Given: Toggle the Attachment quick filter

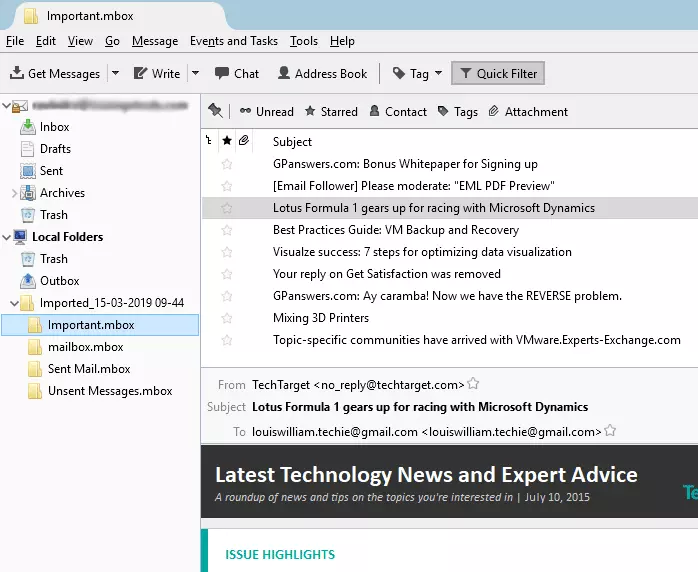Looking at the screenshot, I should coord(528,112).
